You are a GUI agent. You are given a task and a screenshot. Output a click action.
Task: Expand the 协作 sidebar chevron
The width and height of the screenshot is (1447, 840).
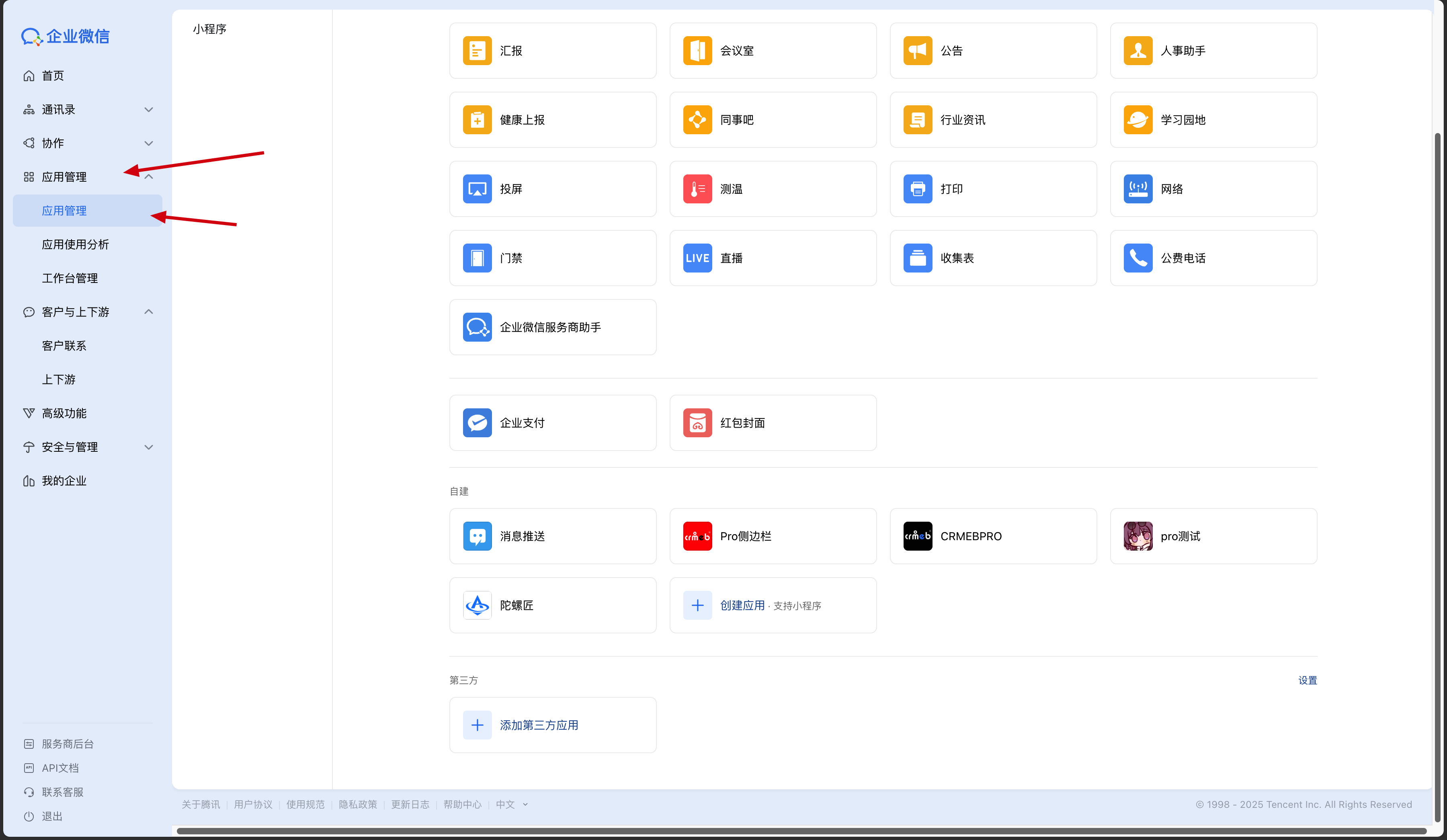click(x=149, y=143)
